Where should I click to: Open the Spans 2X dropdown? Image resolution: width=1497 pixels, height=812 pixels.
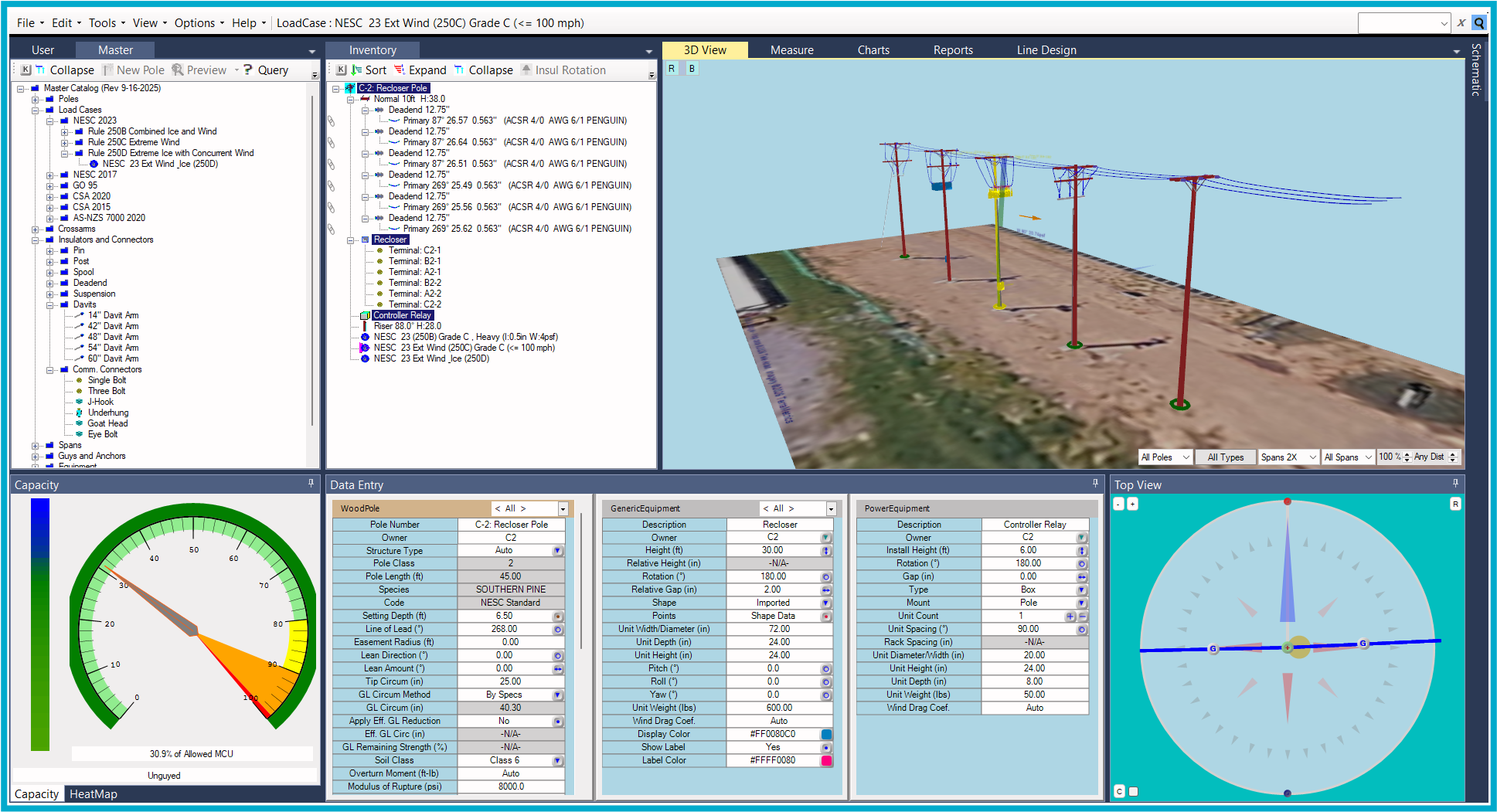1288,457
